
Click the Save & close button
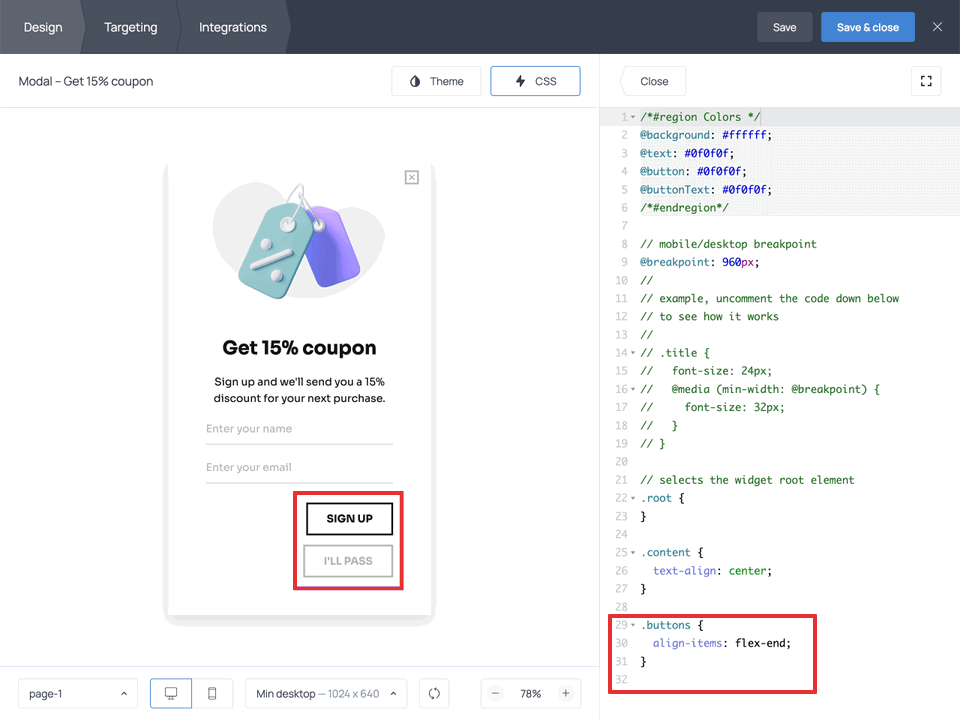point(867,27)
